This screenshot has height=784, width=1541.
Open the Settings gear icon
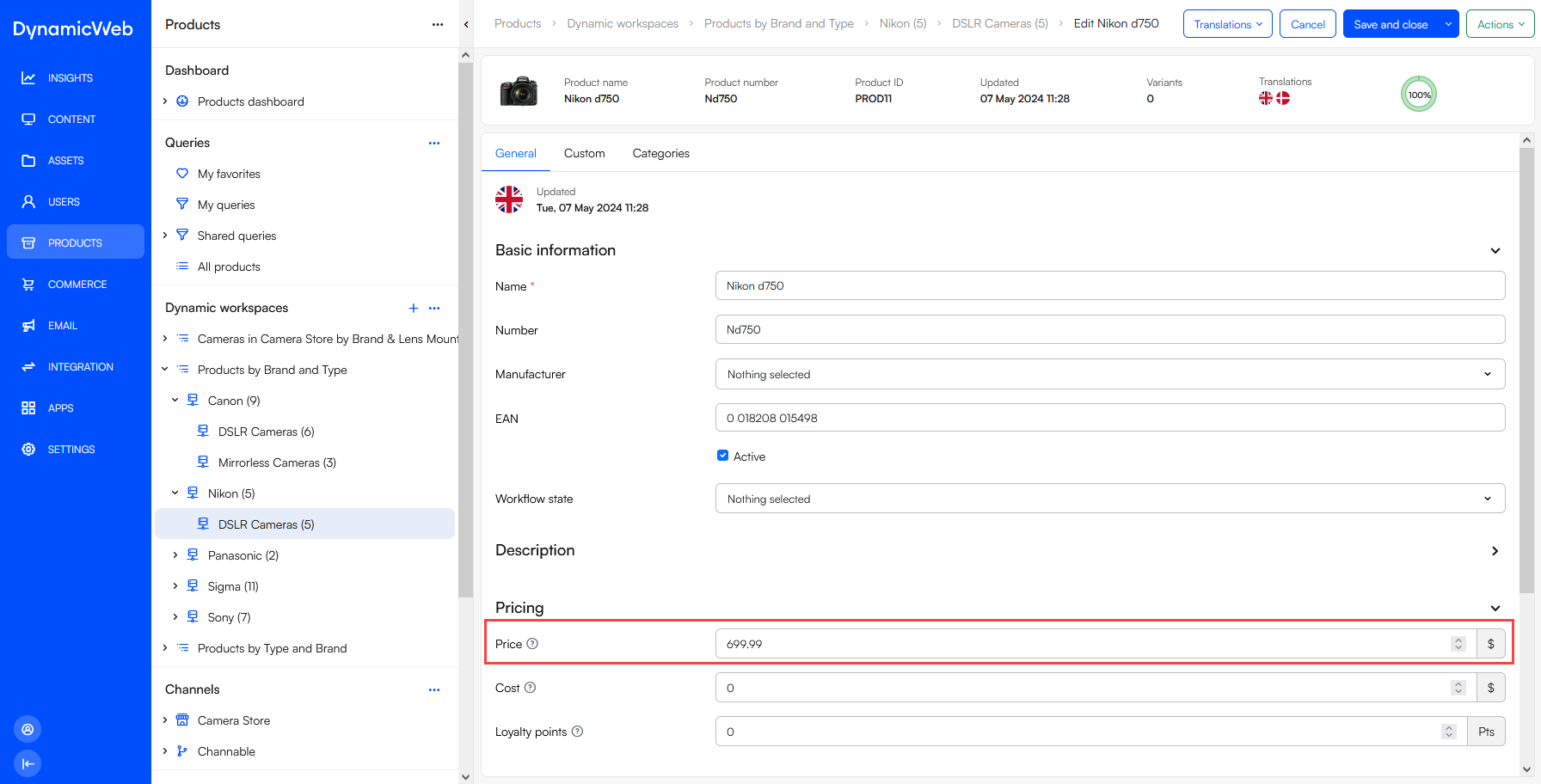pos(28,450)
